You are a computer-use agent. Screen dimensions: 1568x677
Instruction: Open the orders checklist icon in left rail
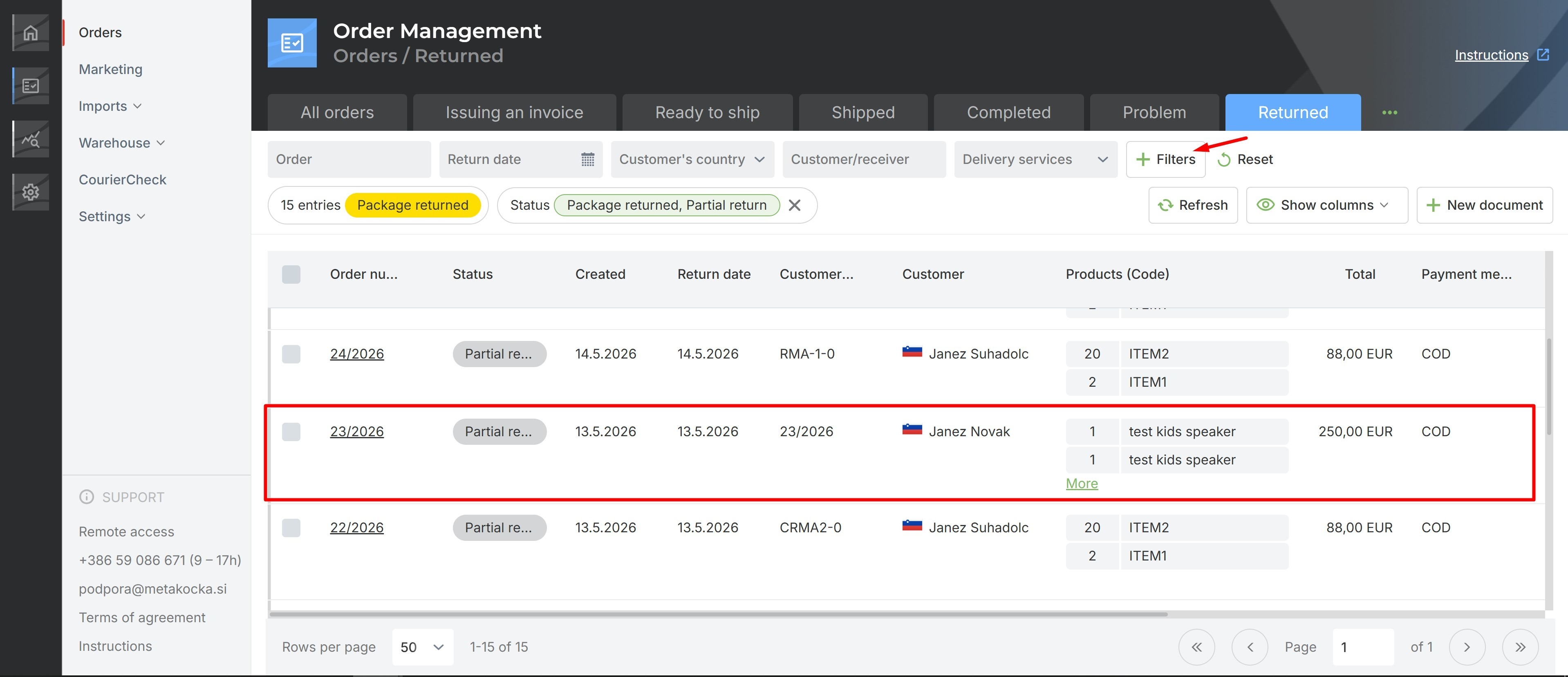pyautogui.click(x=30, y=86)
